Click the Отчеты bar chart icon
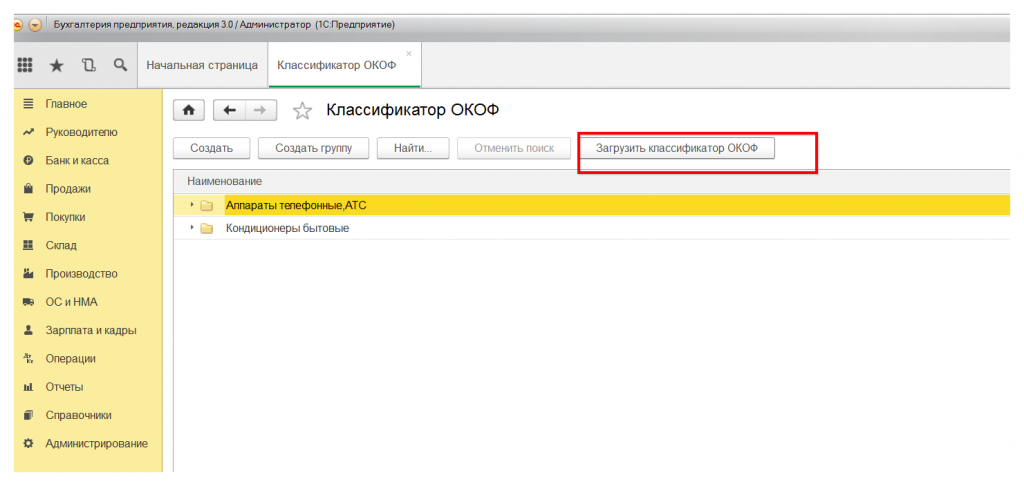 click(28, 387)
